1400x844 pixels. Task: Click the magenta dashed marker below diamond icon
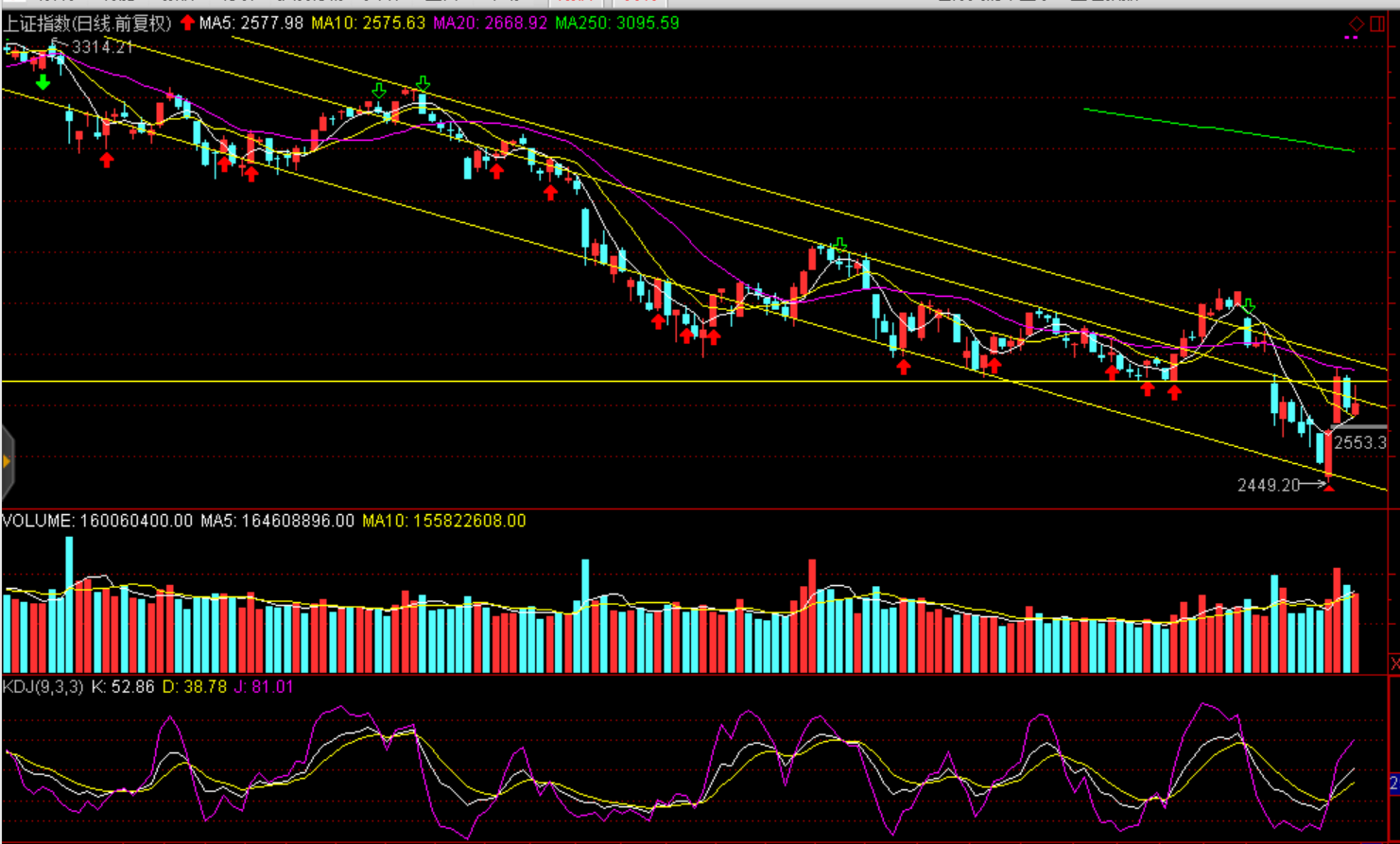1351,38
